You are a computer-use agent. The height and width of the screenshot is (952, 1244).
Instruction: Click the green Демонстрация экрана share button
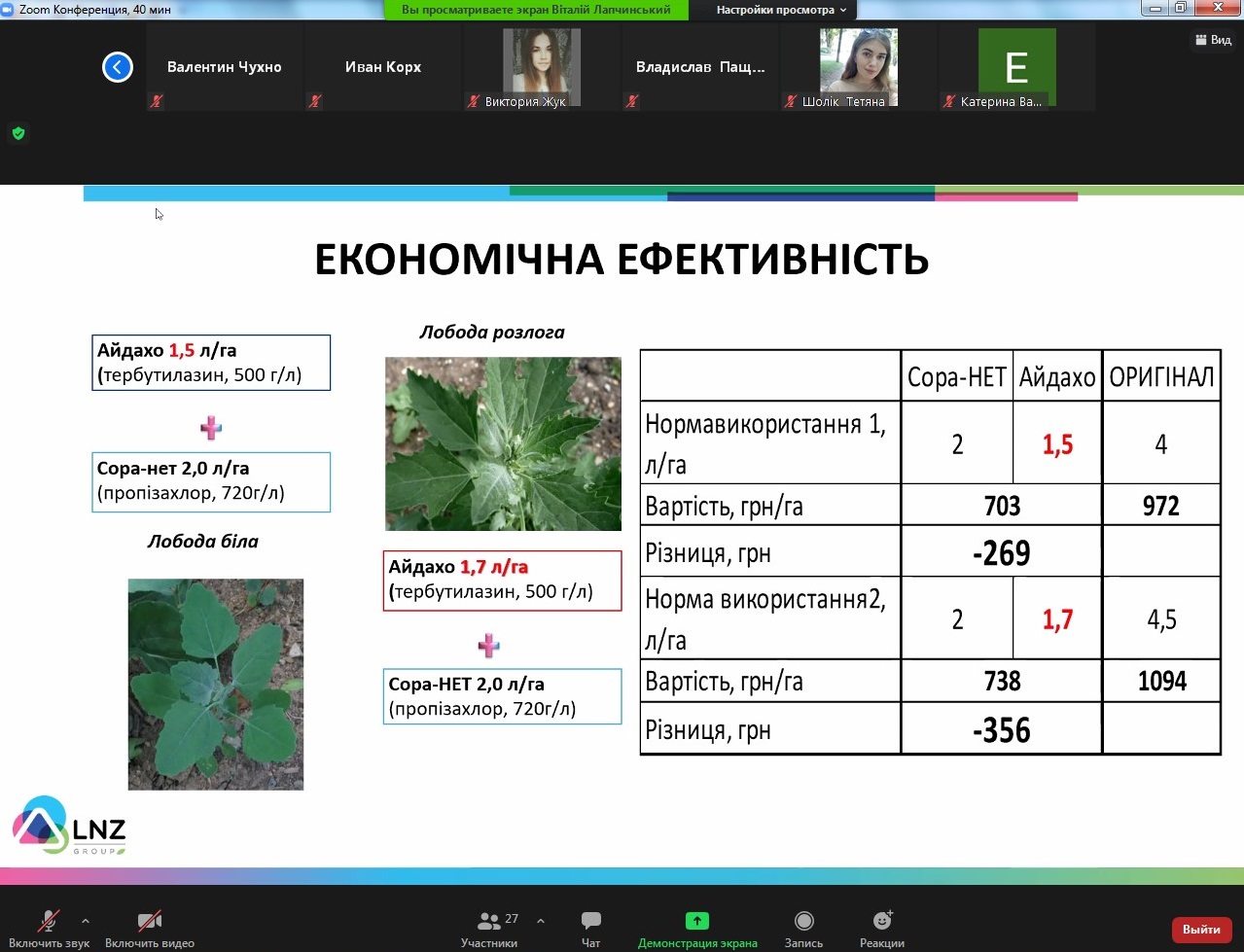[697, 928]
